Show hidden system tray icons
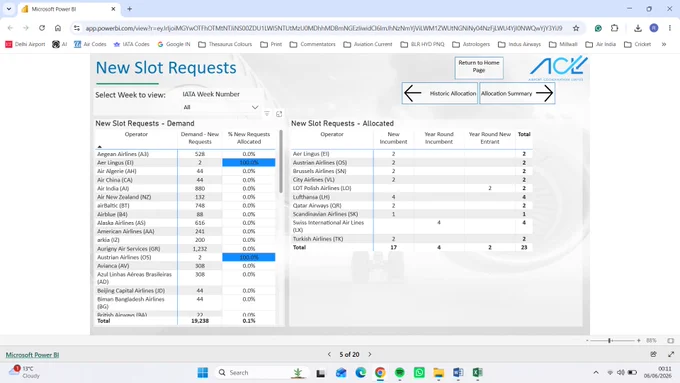 pyautogui.click(x=596, y=373)
